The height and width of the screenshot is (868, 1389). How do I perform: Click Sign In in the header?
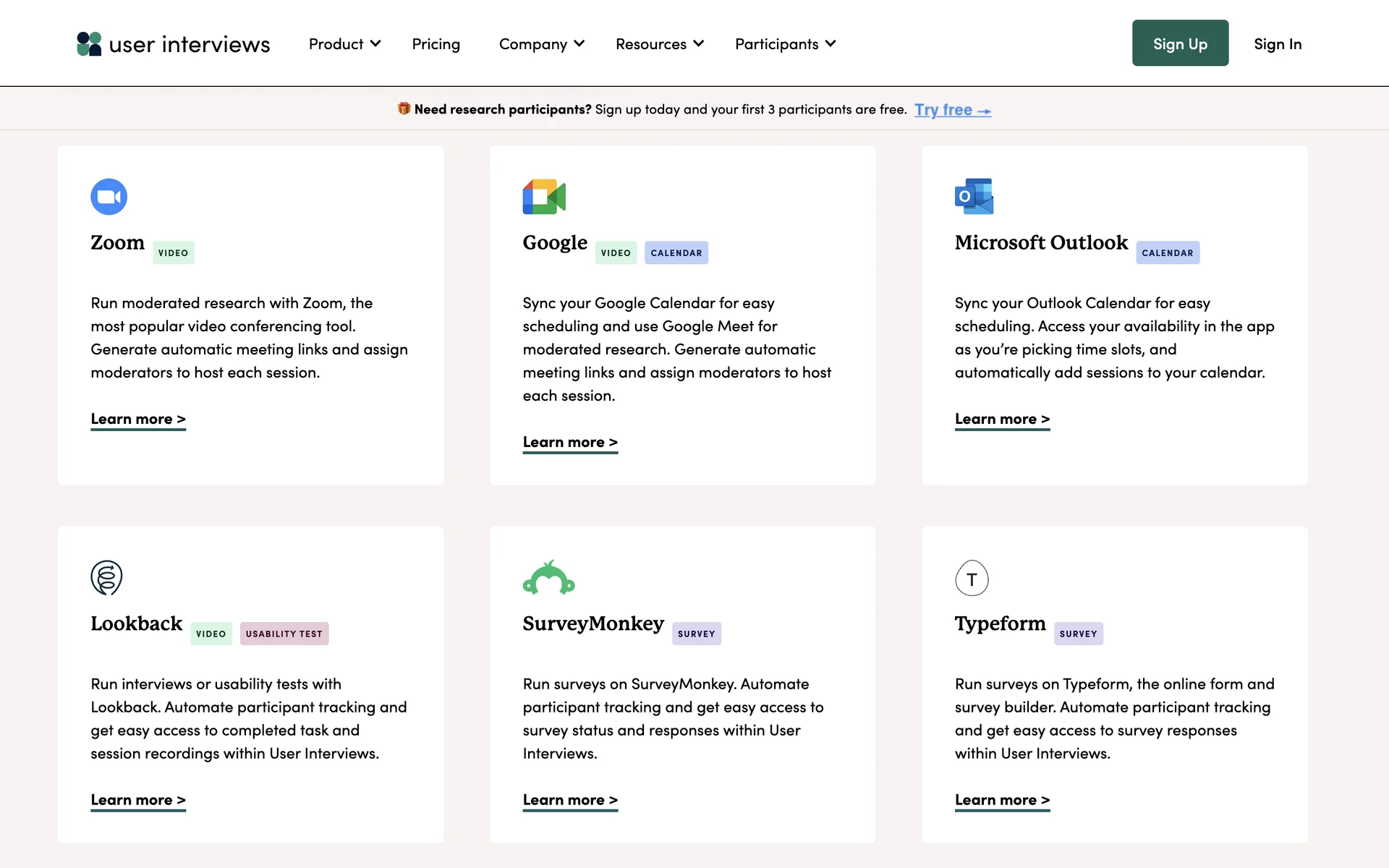pyautogui.click(x=1278, y=44)
